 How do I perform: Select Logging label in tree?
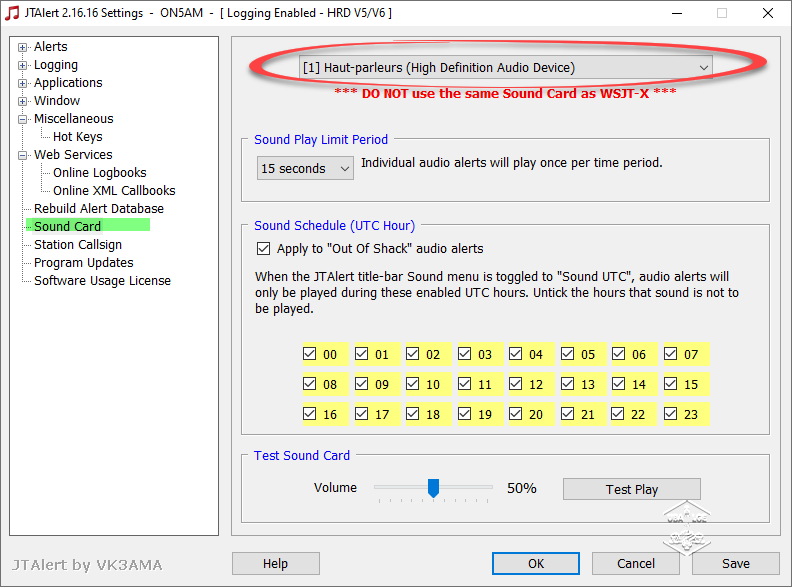[56, 65]
